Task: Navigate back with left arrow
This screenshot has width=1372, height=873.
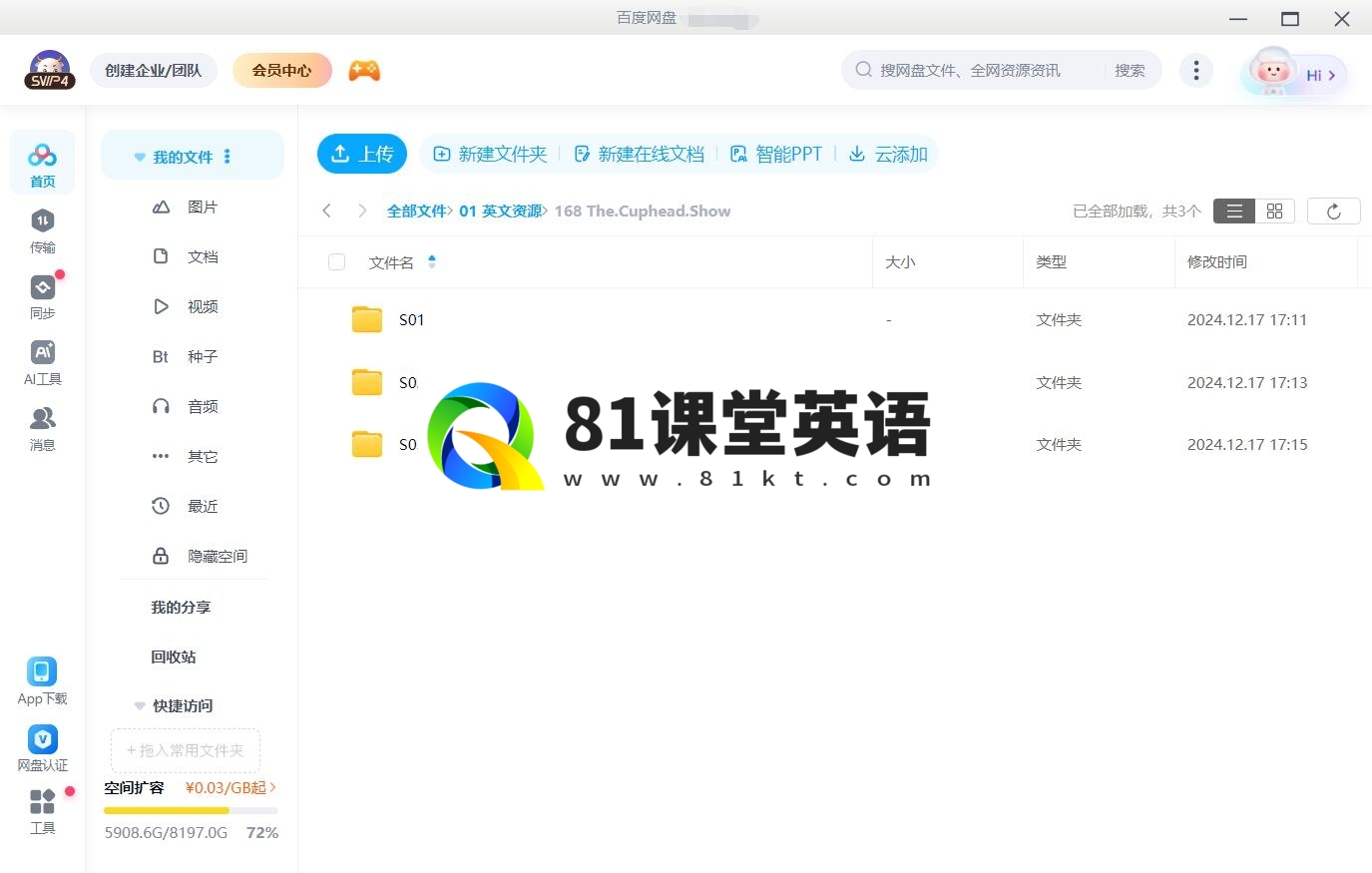Action: 326,211
